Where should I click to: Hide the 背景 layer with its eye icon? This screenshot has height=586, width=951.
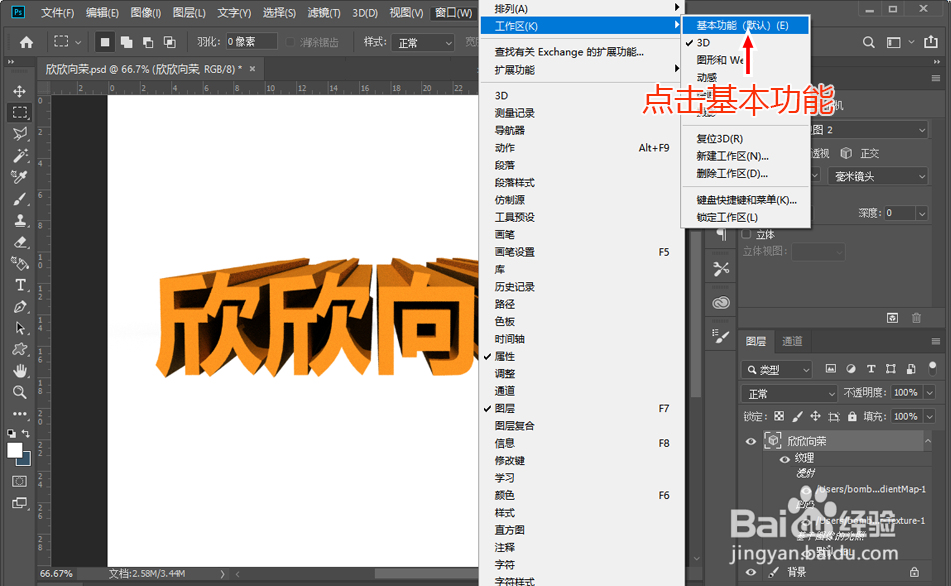(750, 571)
